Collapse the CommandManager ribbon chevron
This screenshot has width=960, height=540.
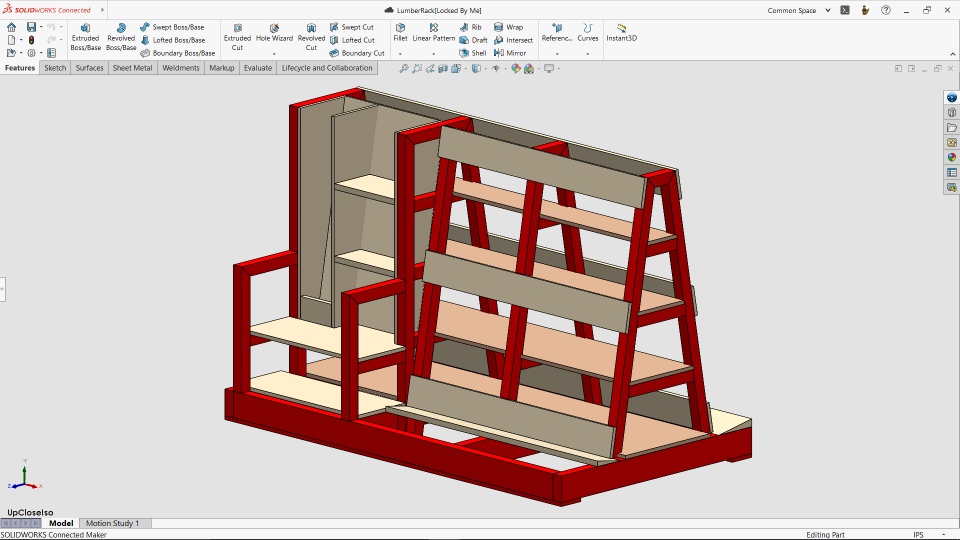(x=952, y=54)
